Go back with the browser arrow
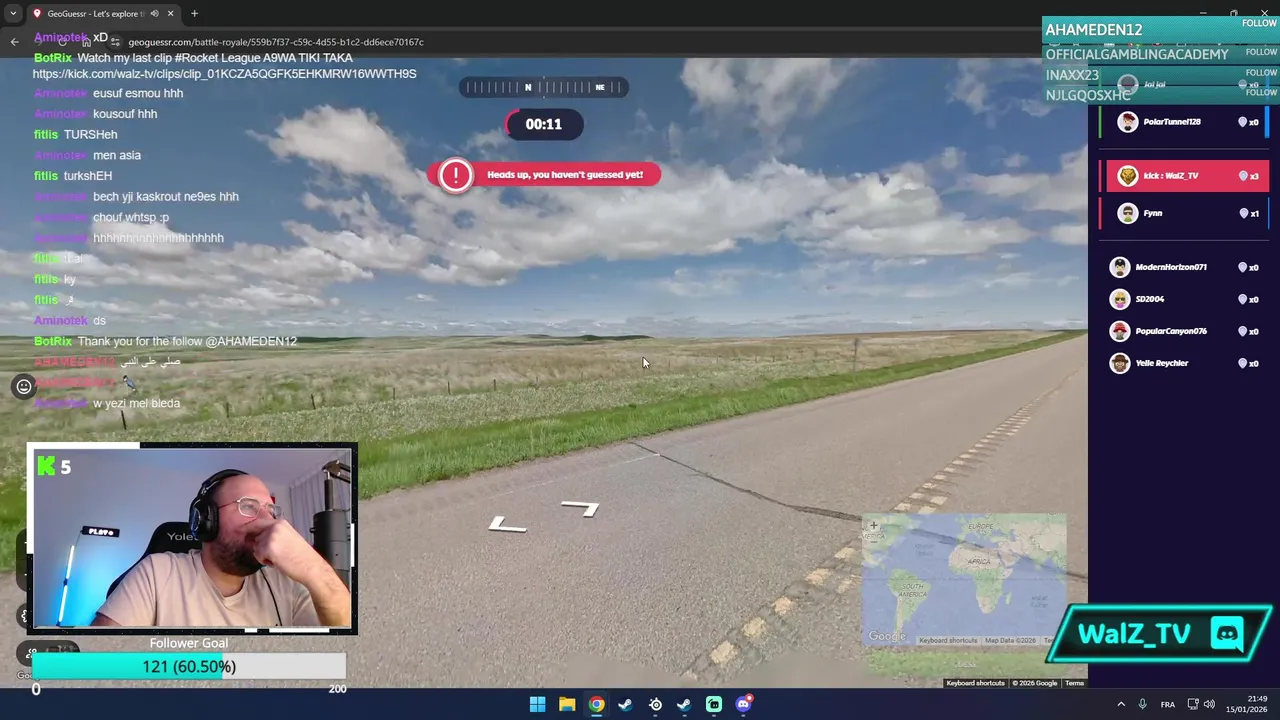The width and height of the screenshot is (1280, 720). click(14, 42)
